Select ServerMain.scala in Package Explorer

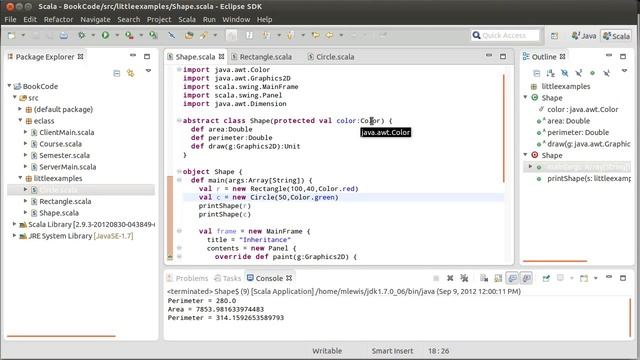tap(68, 167)
